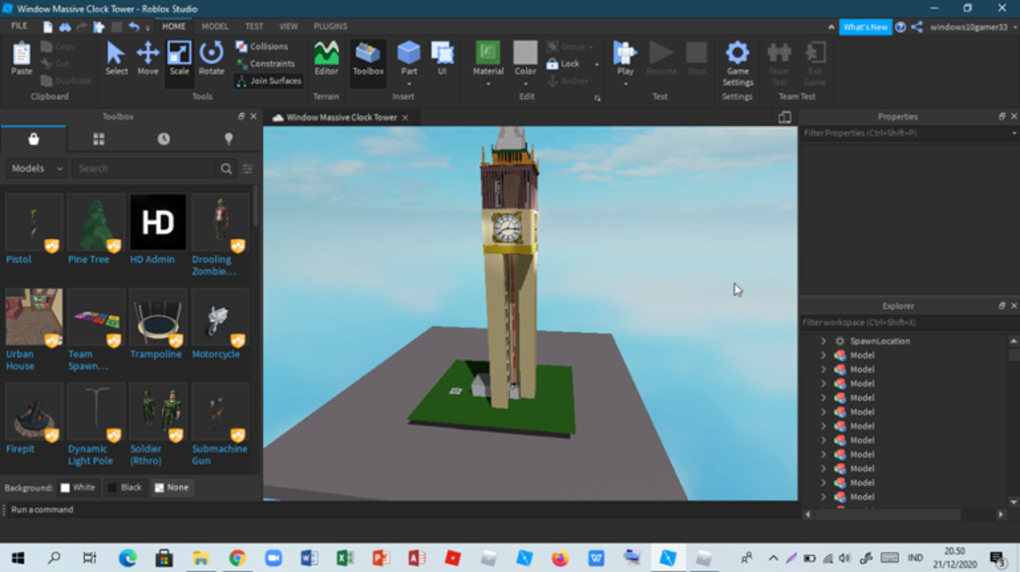Open Toolbox Marketplace tab

(x=33, y=139)
